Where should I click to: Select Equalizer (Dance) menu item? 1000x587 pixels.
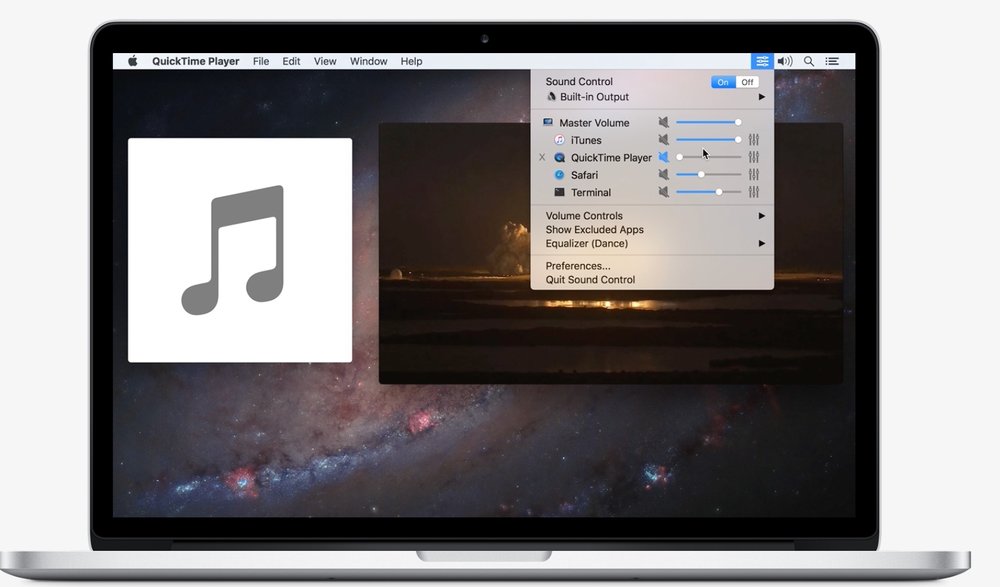click(652, 243)
